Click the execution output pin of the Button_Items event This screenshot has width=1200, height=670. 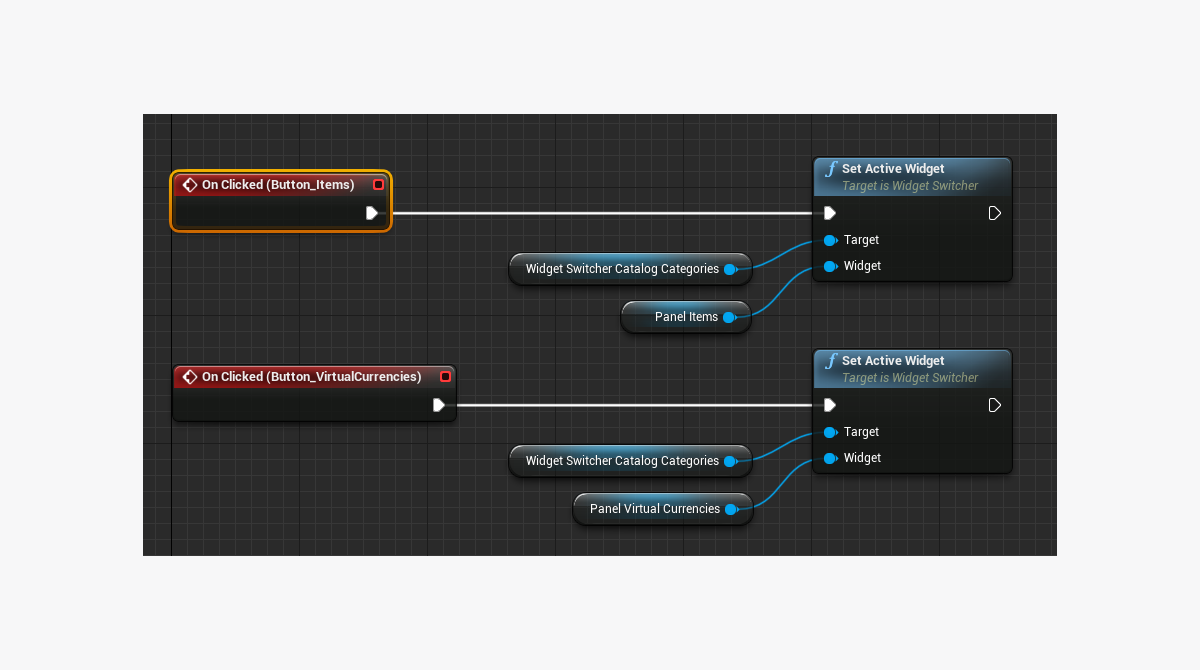coord(372,213)
